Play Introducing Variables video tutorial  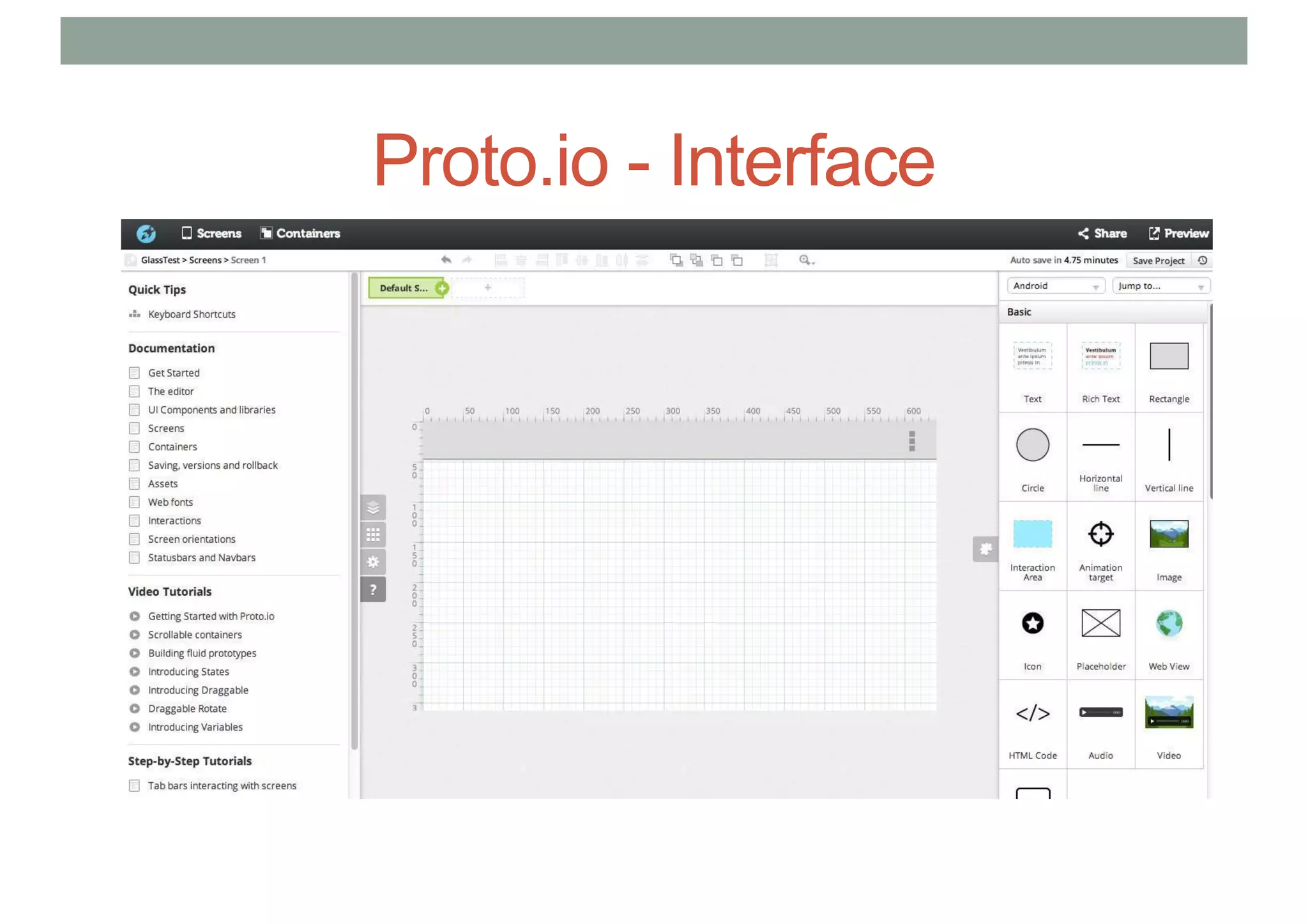pyautogui.click(x=195, y=727)
